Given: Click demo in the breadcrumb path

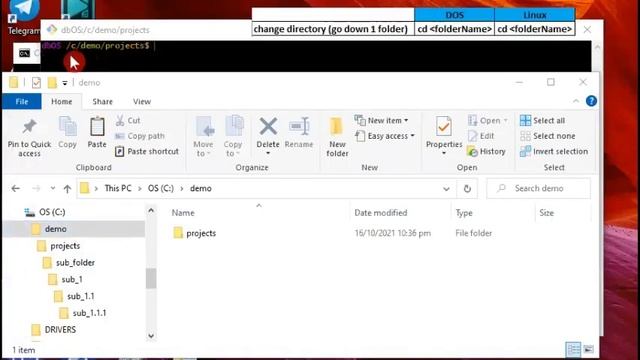Looking at the screenshot, I should [x=201, y=188].
